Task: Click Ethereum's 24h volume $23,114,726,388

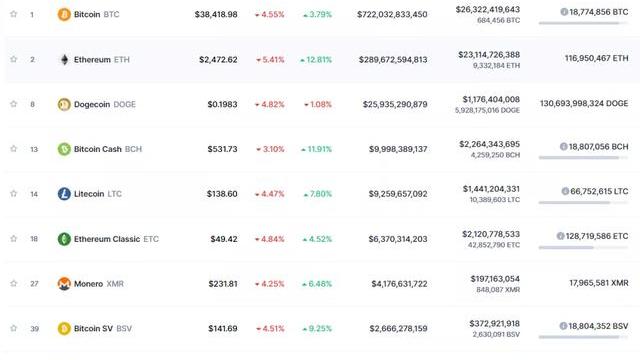Action: point(489,55)
